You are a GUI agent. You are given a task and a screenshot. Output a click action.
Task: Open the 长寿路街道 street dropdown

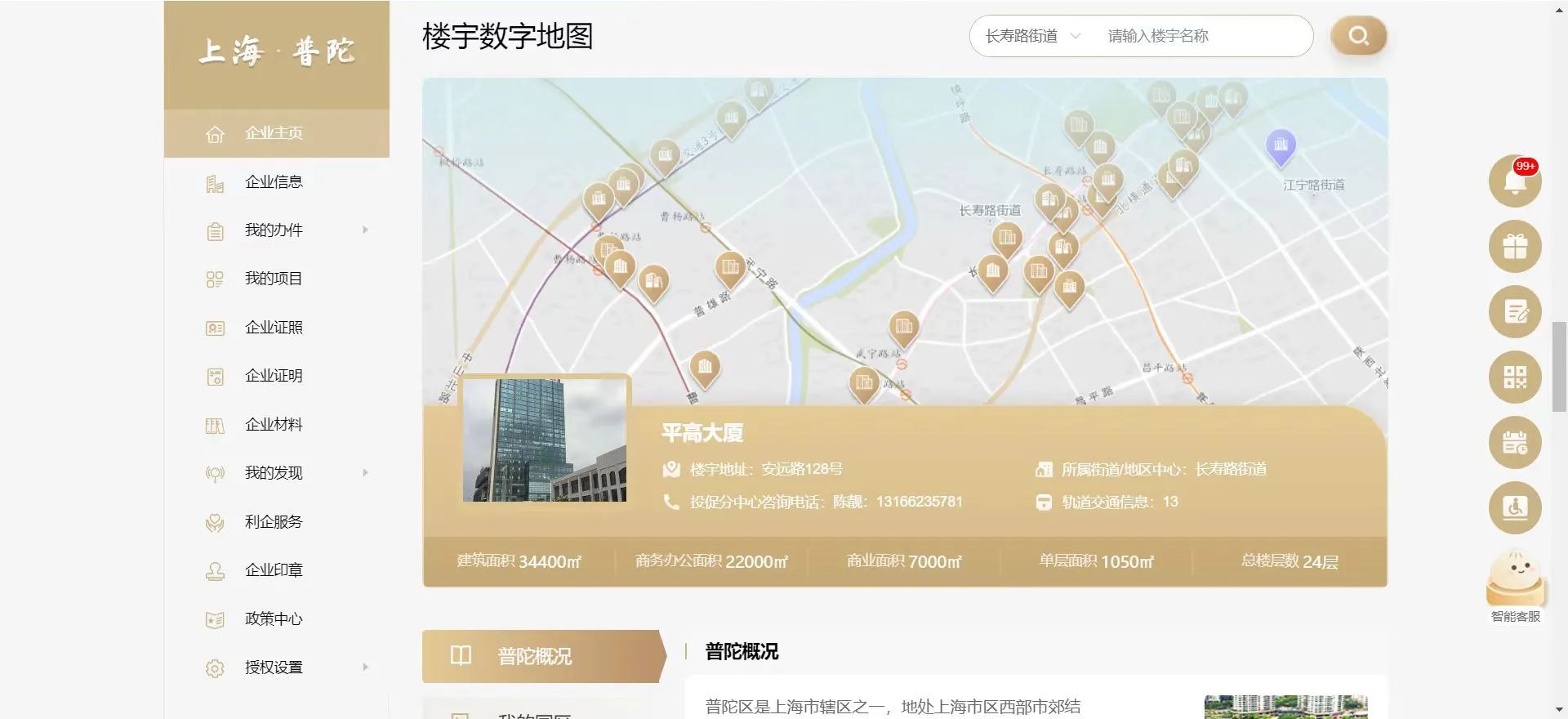tap(1032, 36)
